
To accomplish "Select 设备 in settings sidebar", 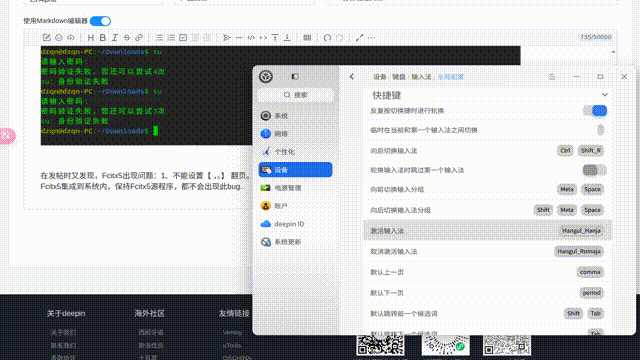I will 295,170.
